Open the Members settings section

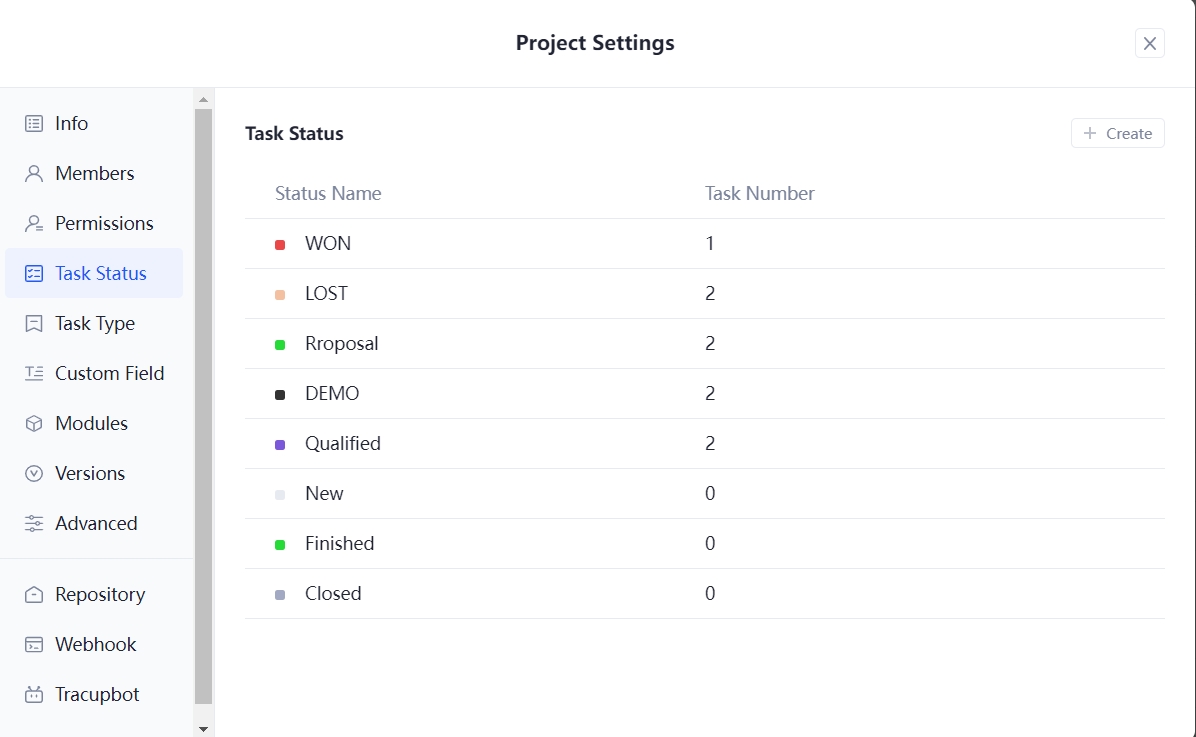(95, 173)
